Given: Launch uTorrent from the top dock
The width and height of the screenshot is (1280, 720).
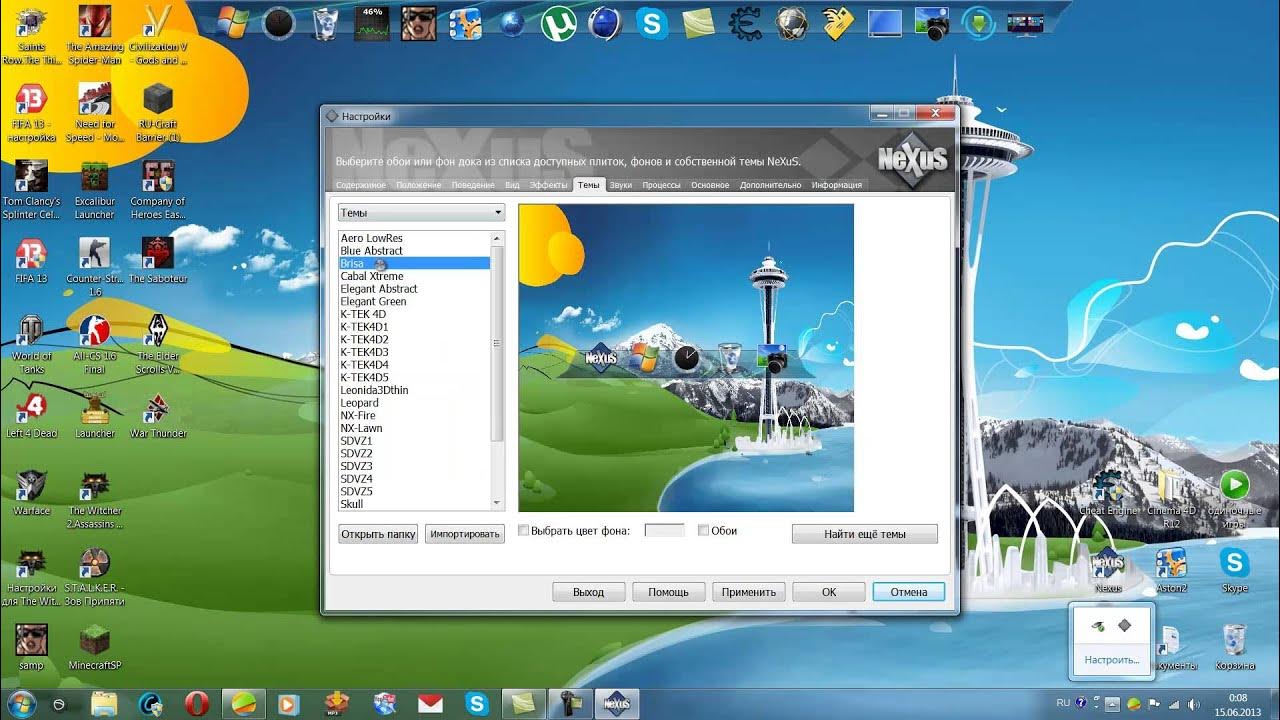Looking at the screenshot, I should point(559,23).
